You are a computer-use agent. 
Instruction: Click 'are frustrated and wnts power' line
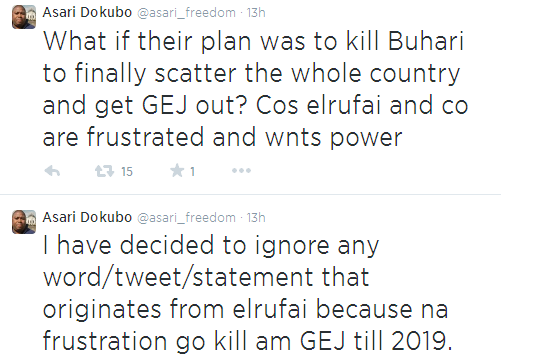(x=222, y=137)
